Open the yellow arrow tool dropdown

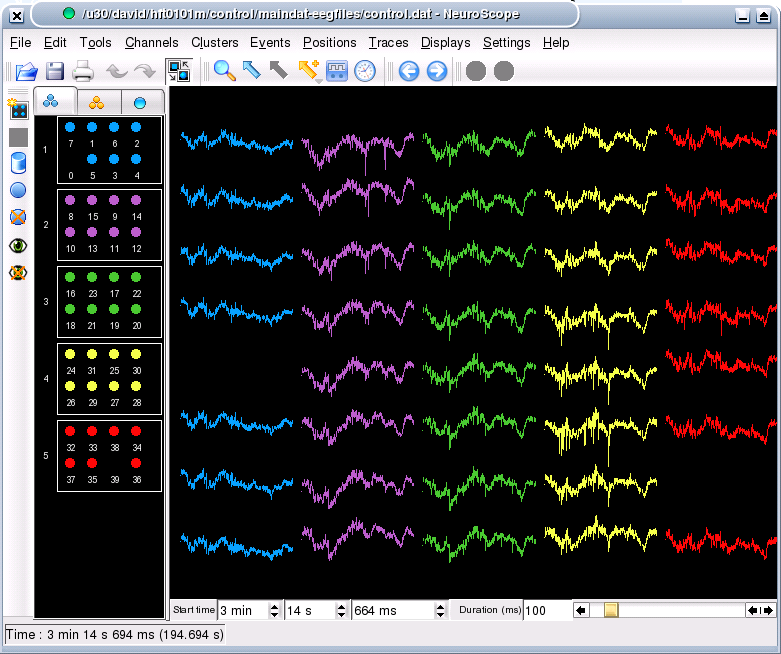coord(318,81)
